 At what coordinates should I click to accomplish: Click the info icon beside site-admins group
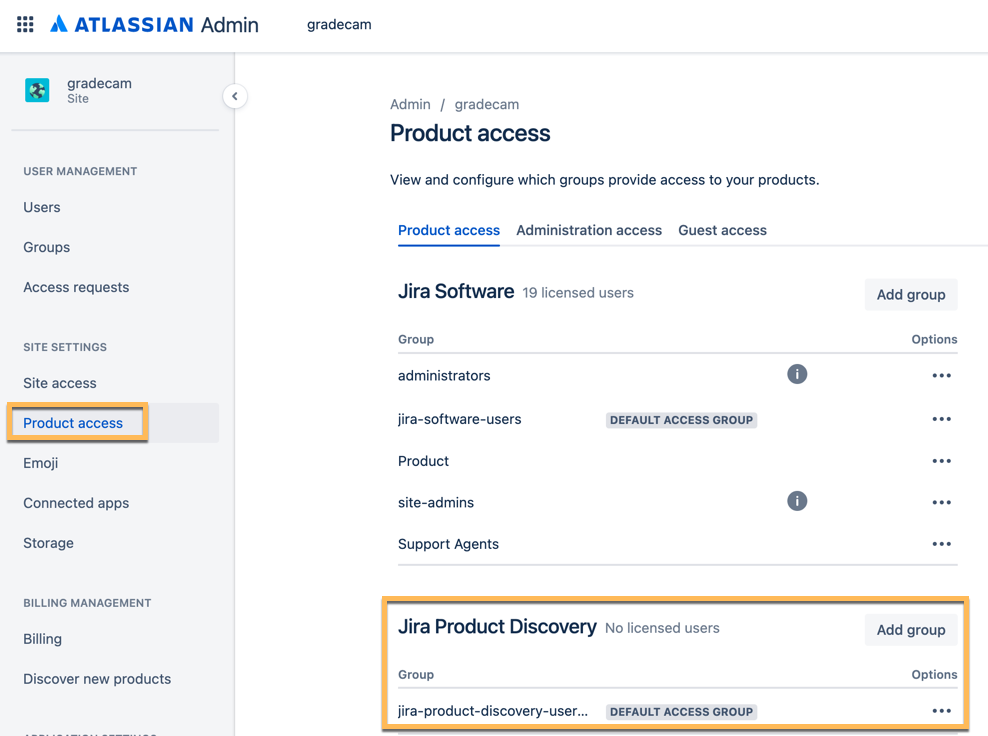(797, 501)
